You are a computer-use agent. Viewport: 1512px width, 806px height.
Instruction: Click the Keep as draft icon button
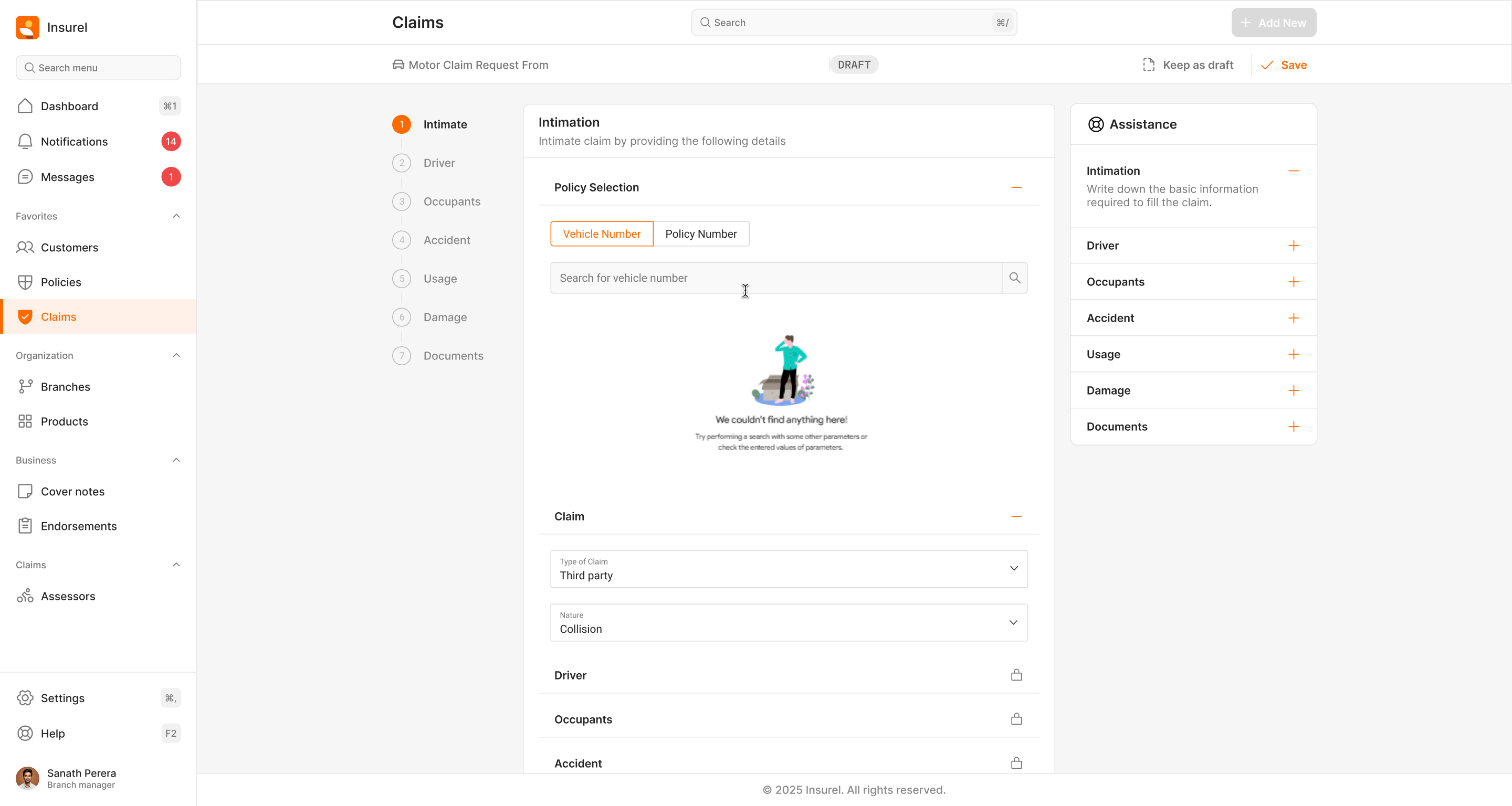pyautogui.click(x=1149, y=65)
